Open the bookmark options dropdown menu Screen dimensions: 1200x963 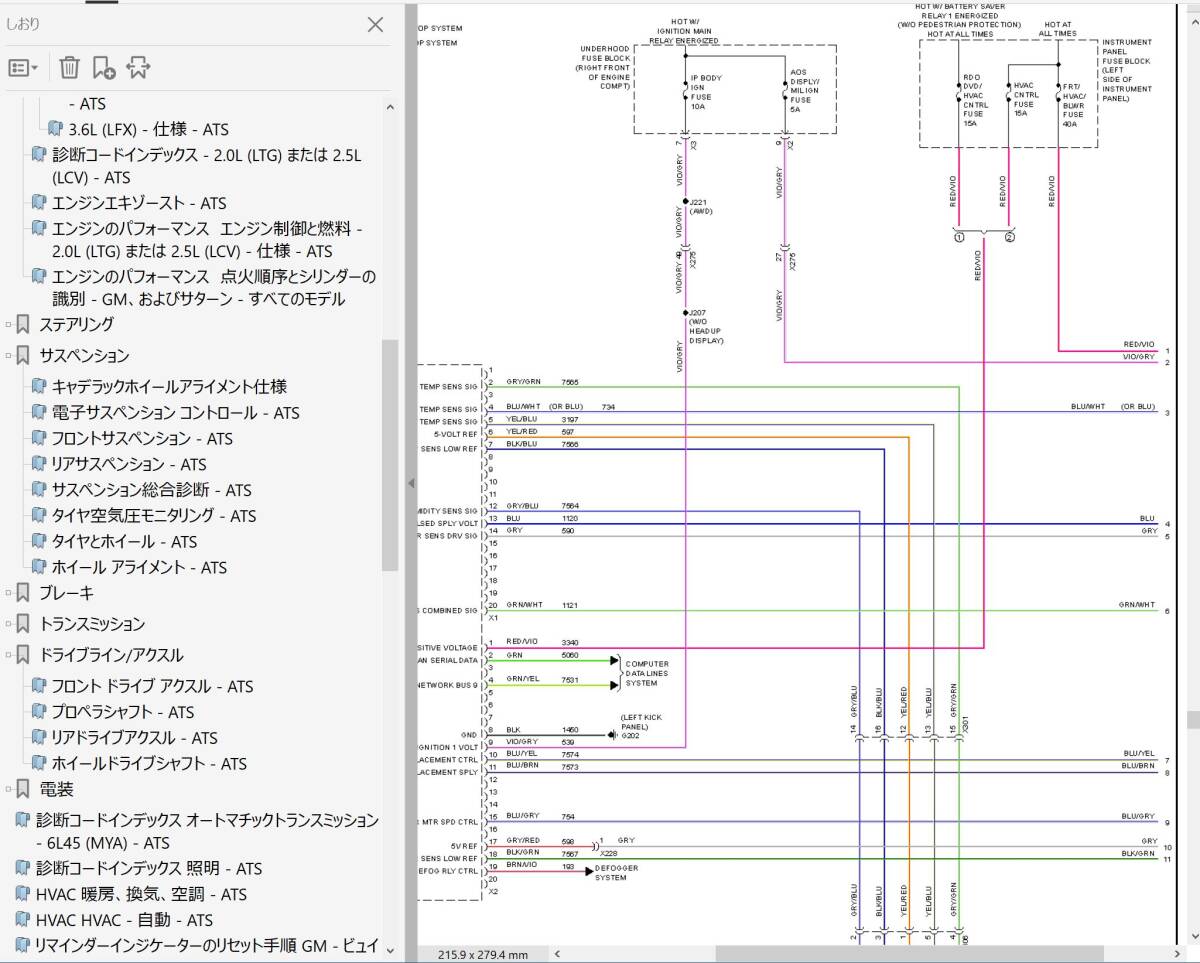[23, 67]
